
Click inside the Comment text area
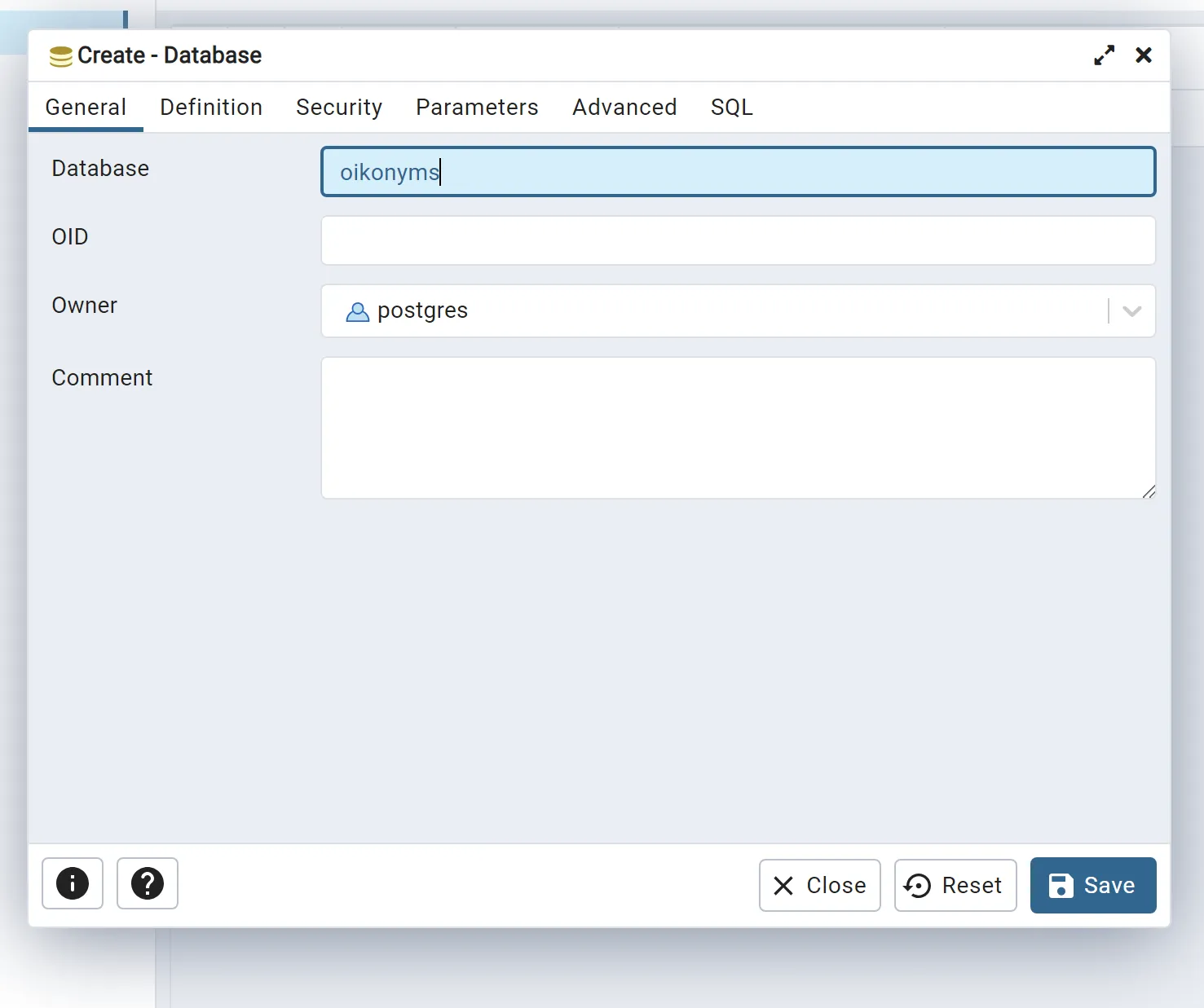(x=738, y=427)
